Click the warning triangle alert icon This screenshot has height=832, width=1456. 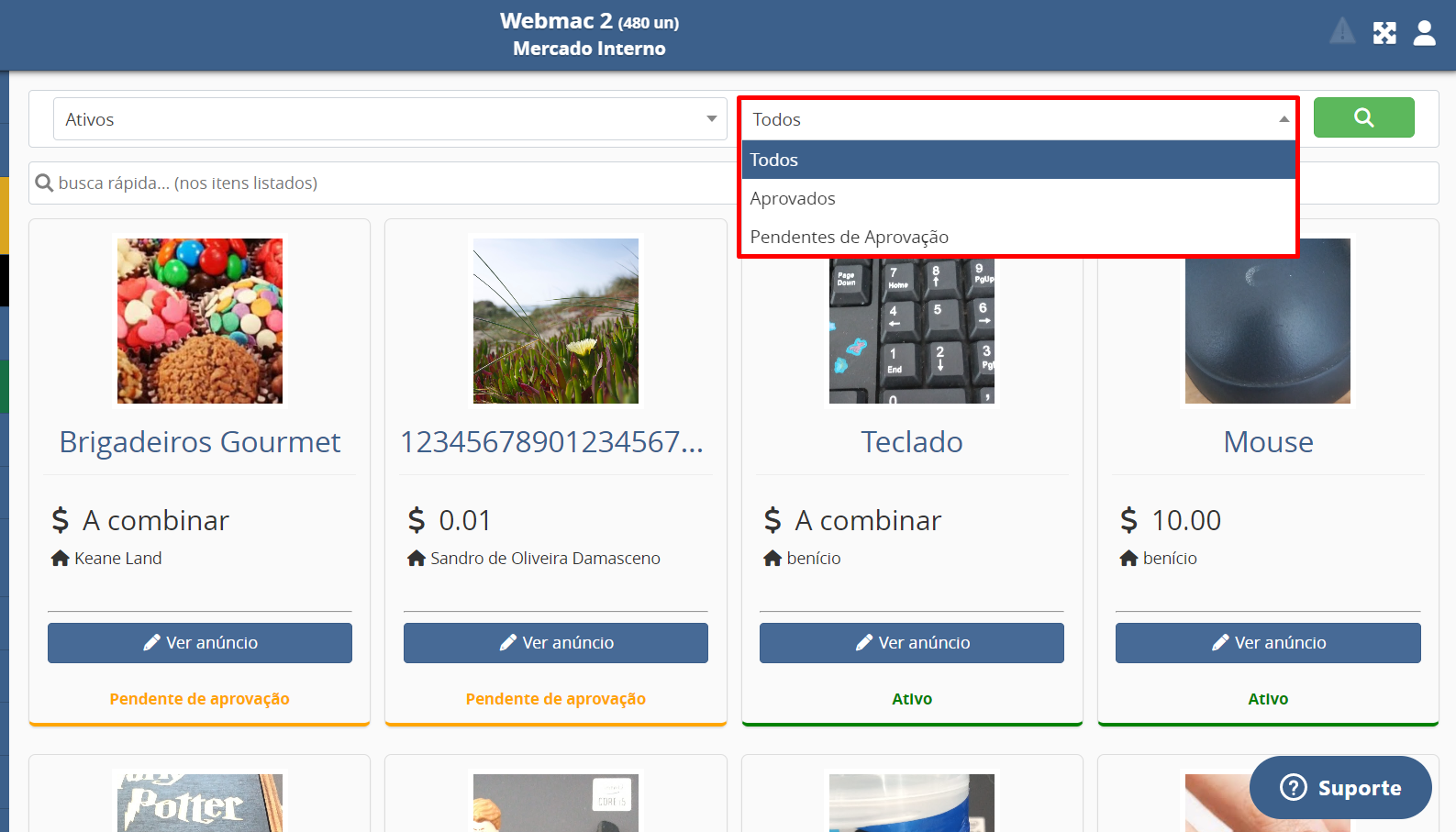tap(1341, 32)
